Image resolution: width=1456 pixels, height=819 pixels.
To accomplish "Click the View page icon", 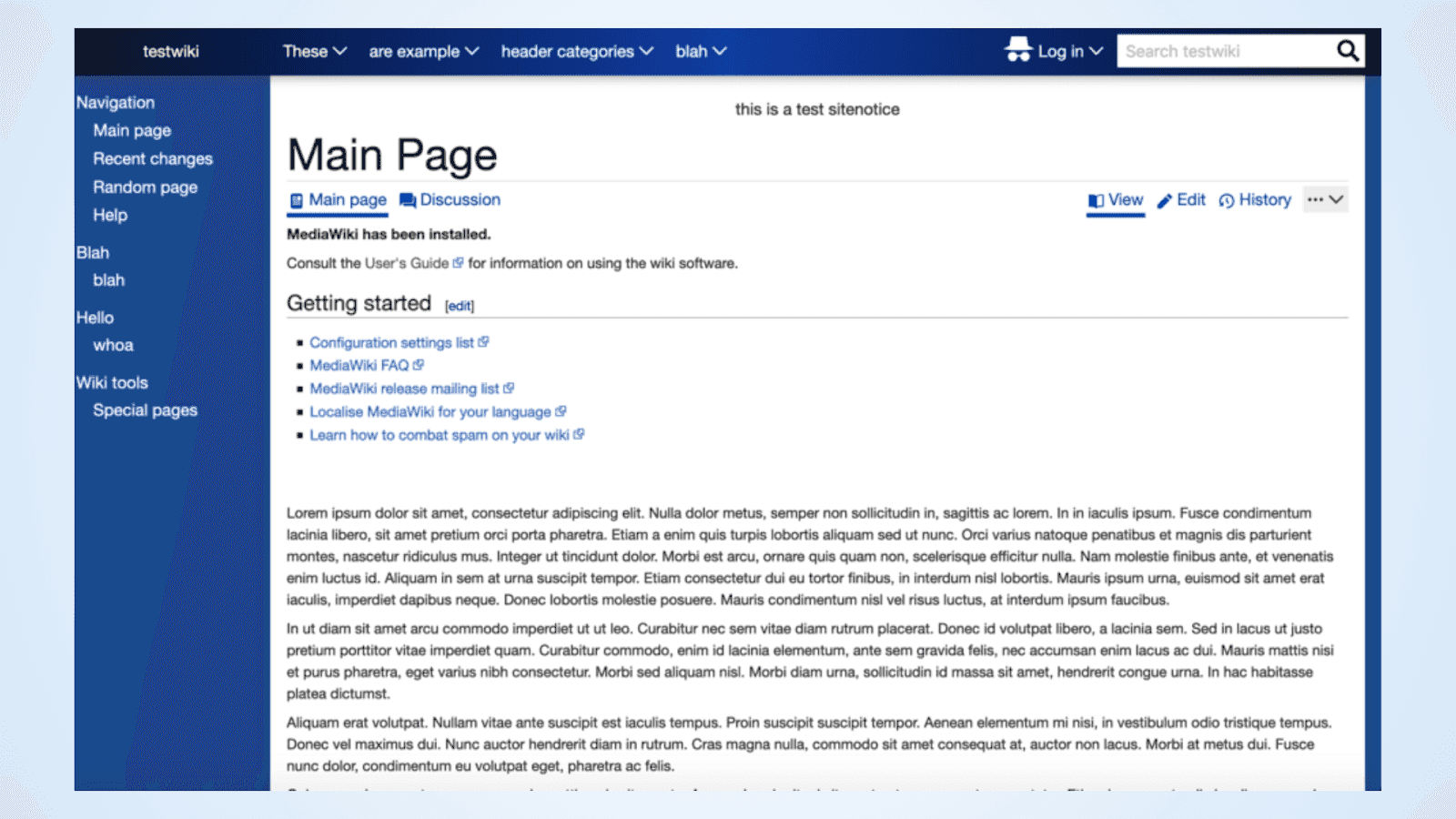I will coord(1095,199).
